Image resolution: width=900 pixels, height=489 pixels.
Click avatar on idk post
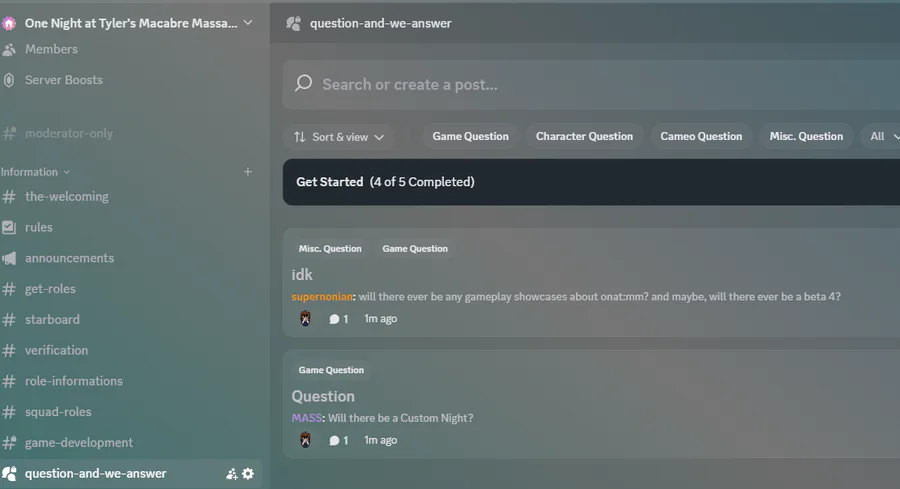305,319
